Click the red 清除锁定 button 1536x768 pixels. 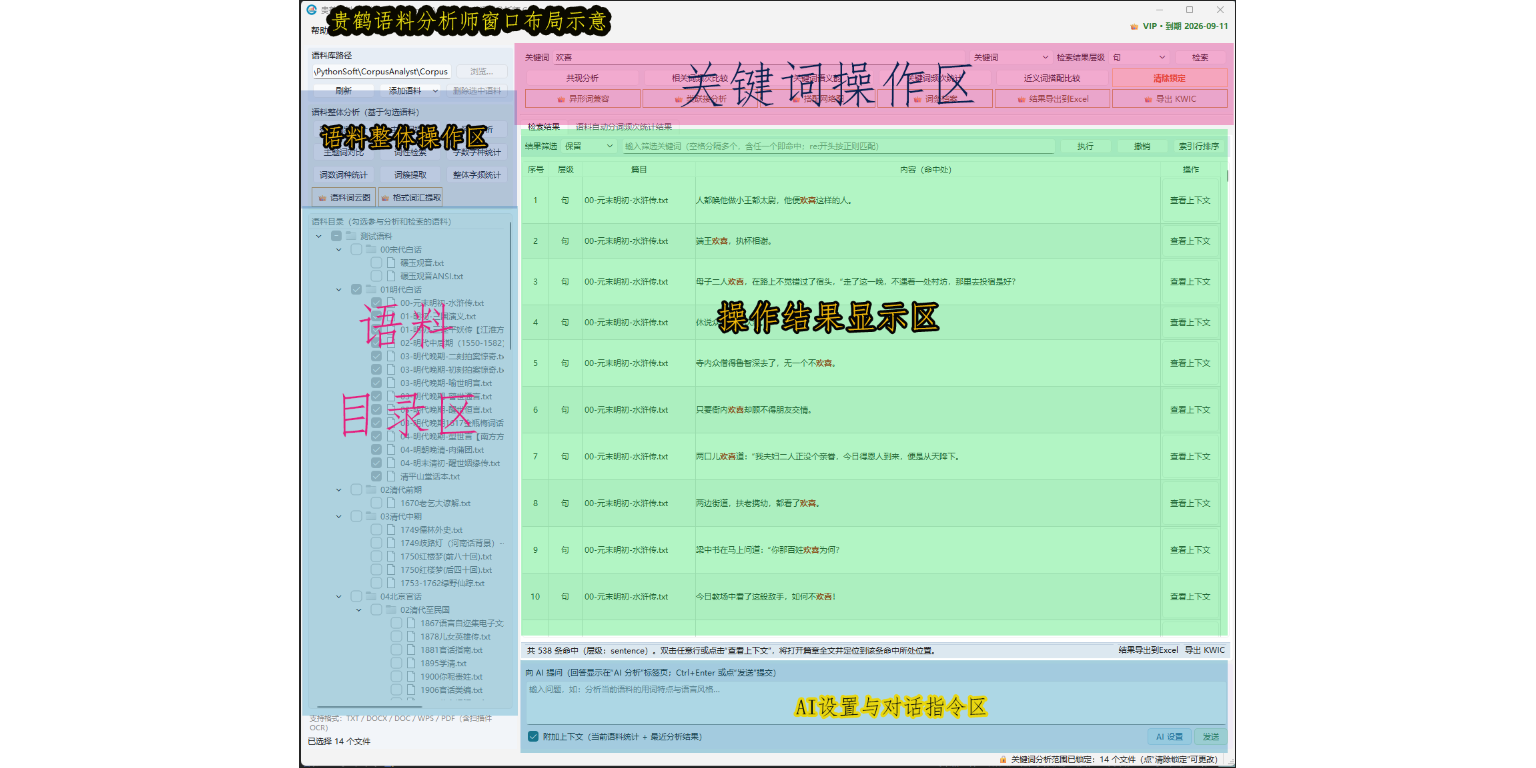[1170, 77]
